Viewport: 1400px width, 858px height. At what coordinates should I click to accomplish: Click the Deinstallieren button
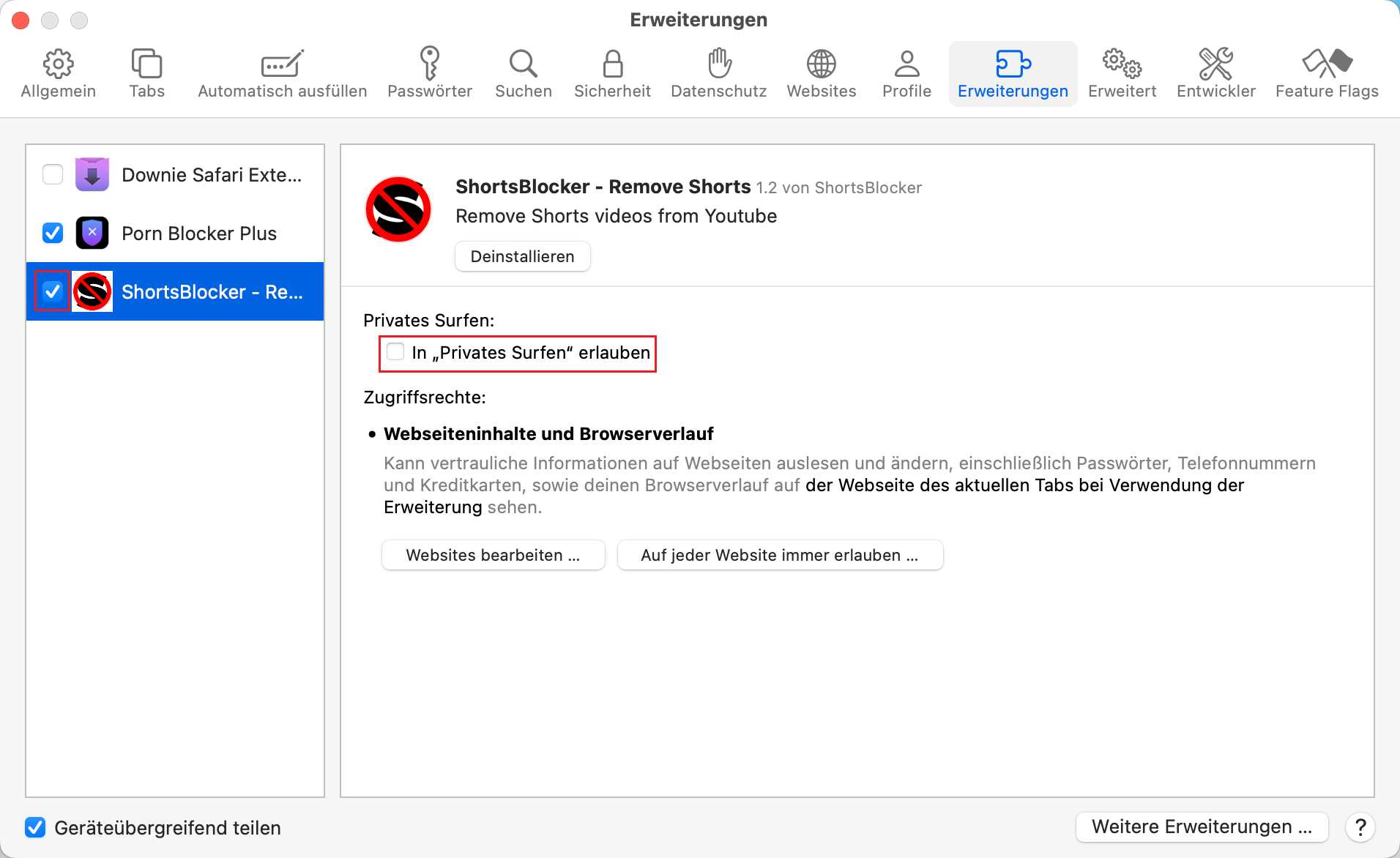point(522,256)
